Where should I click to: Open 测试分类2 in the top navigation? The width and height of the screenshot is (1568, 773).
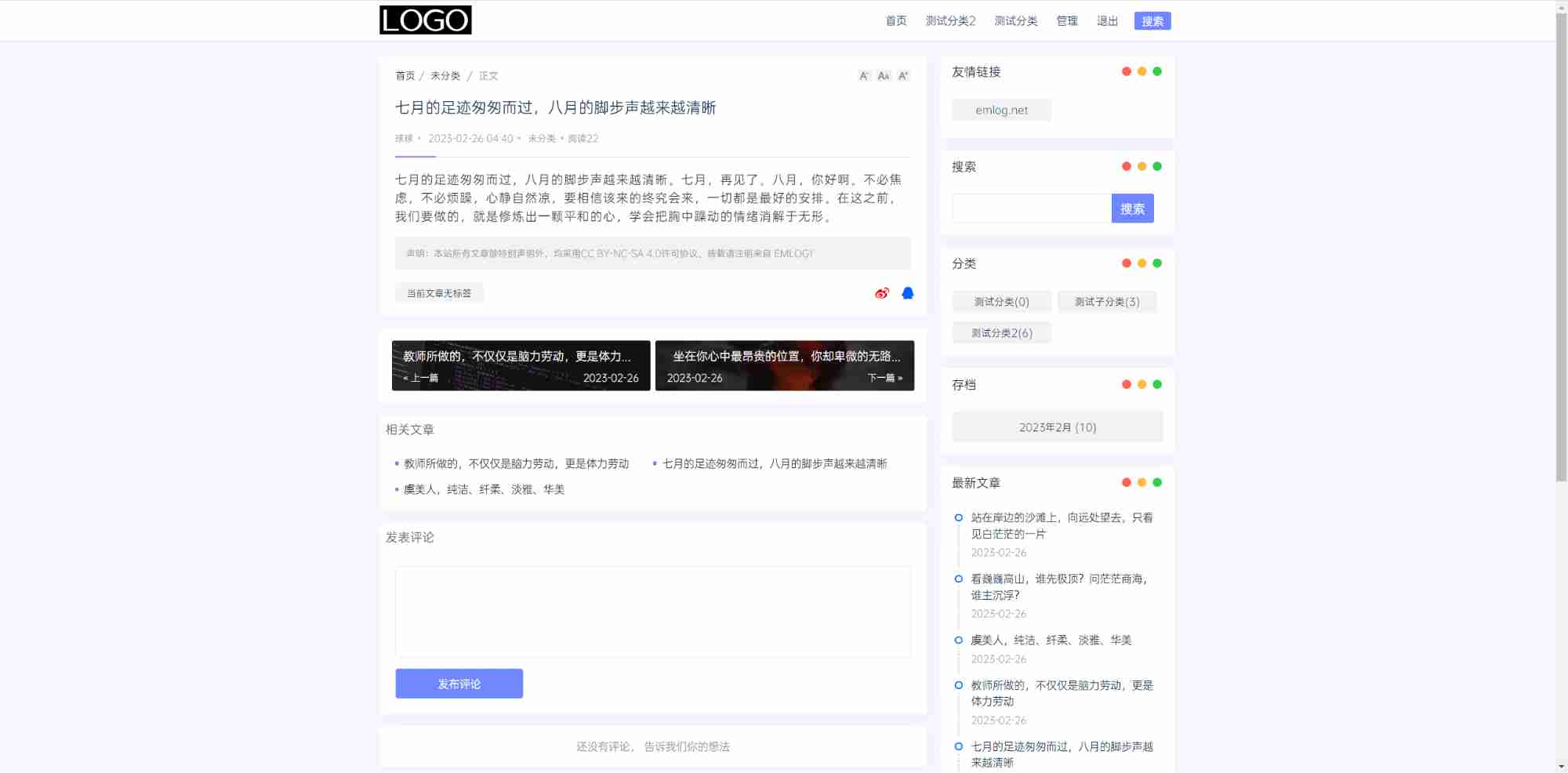[950, 21]
